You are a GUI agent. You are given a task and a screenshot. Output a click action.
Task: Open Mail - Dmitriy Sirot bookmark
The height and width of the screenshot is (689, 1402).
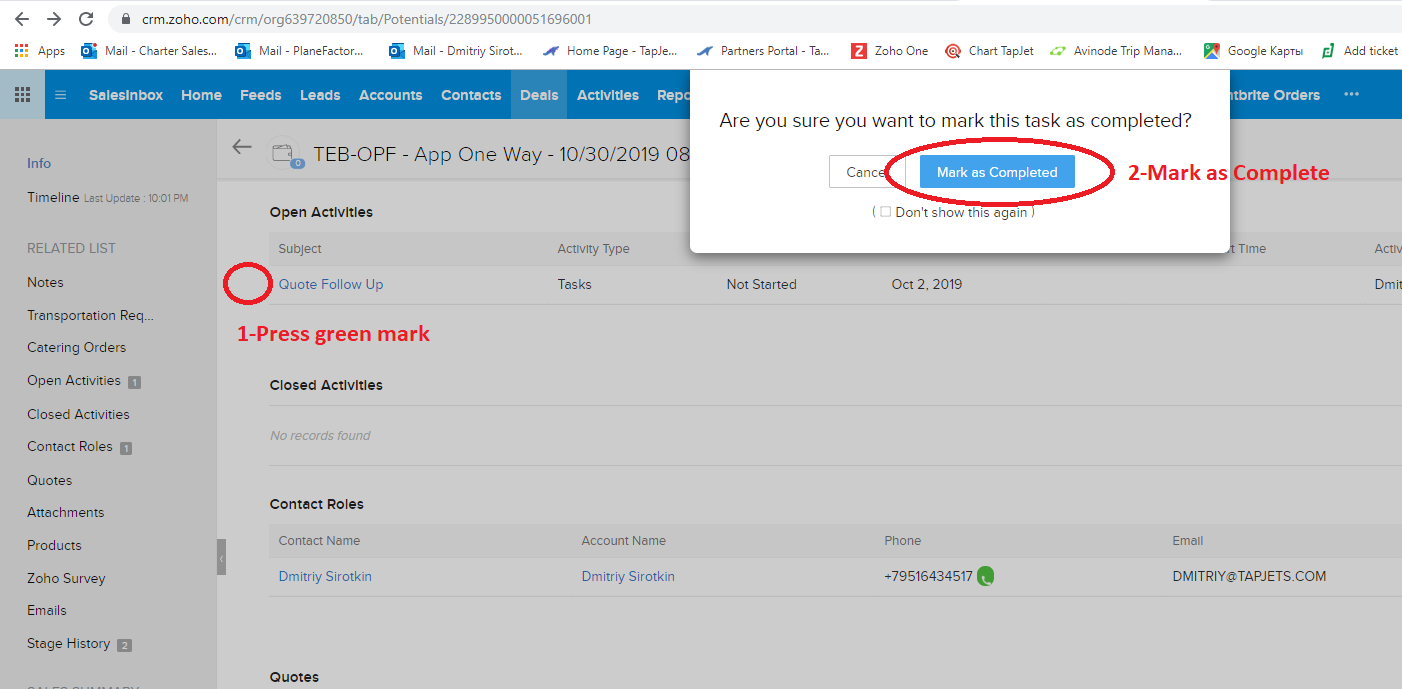point(456,50)
